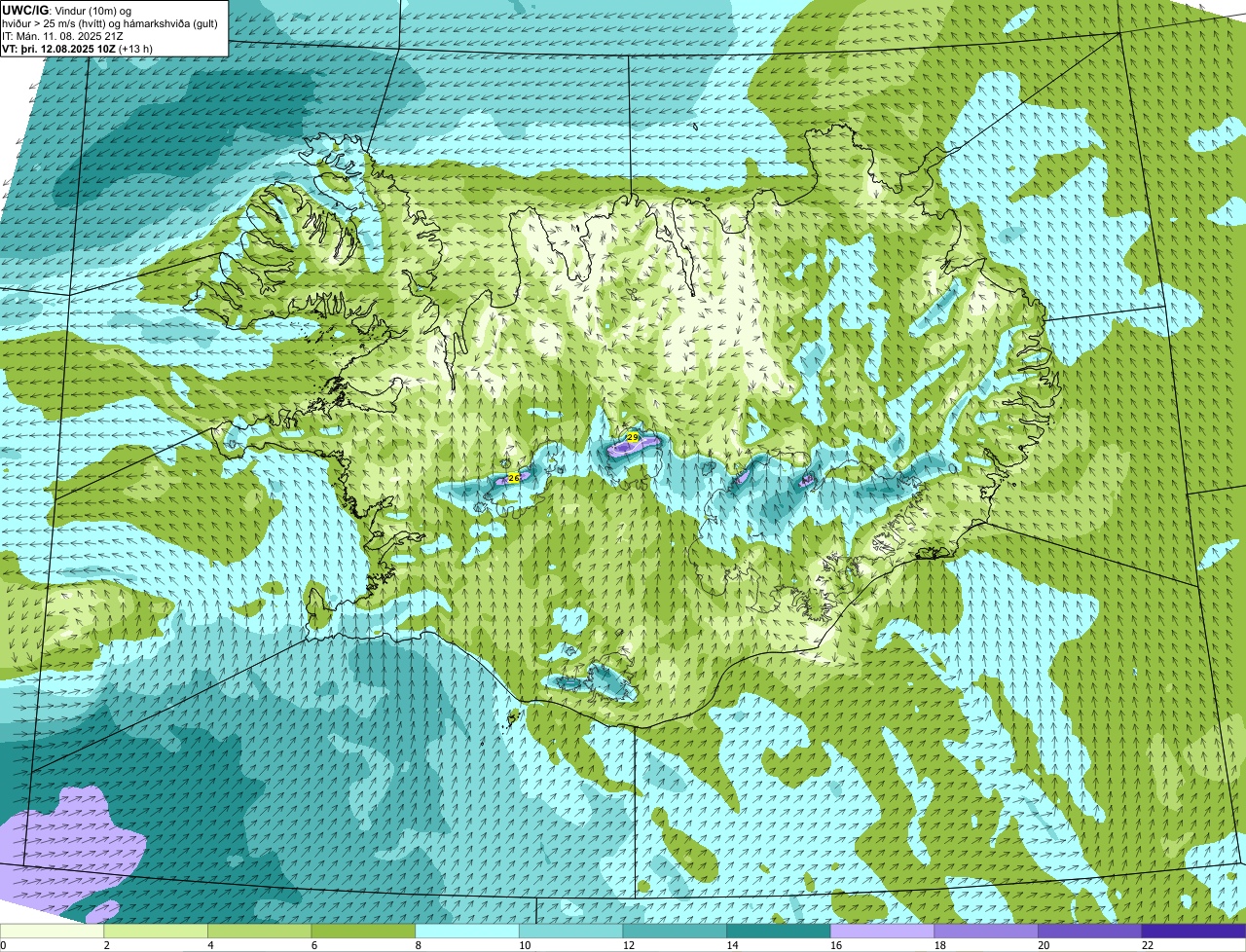Click the scale label '14'
1246x952 pixels.
click(732, 945)
